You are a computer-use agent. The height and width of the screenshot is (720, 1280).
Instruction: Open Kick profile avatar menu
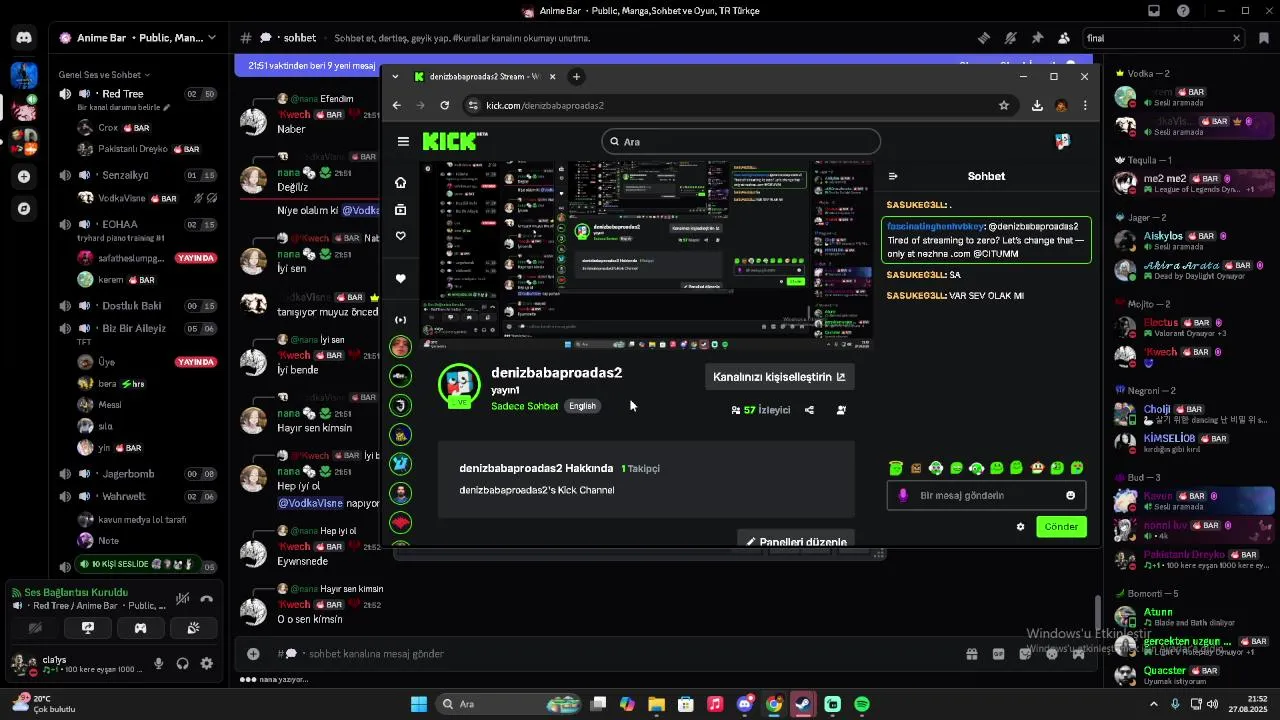[1063, 142]
